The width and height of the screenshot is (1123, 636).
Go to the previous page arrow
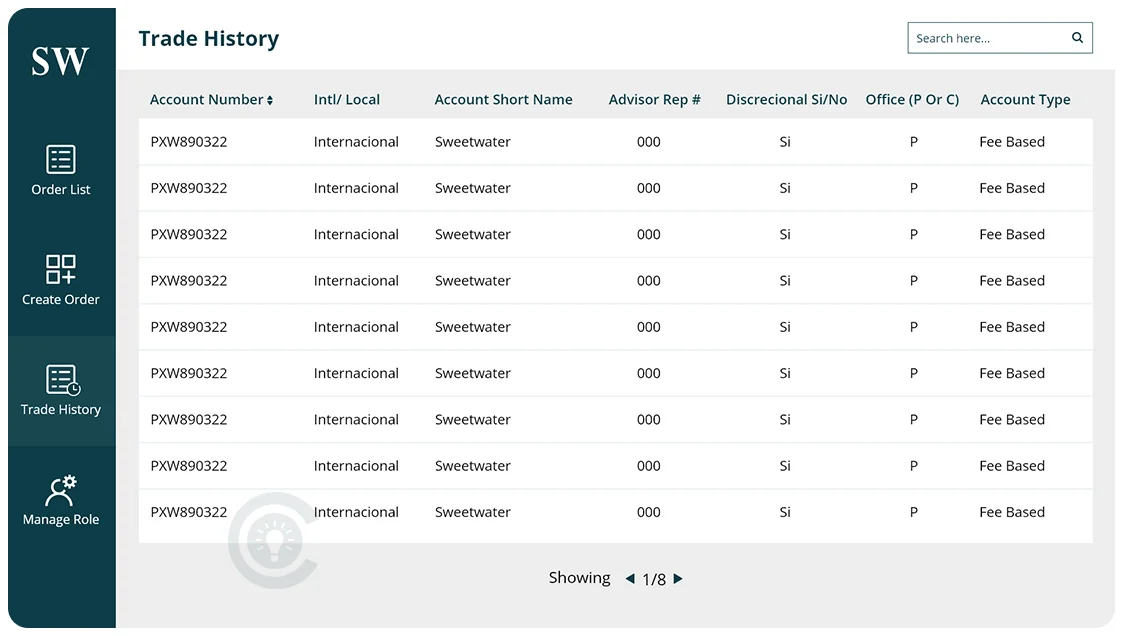click(x=630, y=579)
